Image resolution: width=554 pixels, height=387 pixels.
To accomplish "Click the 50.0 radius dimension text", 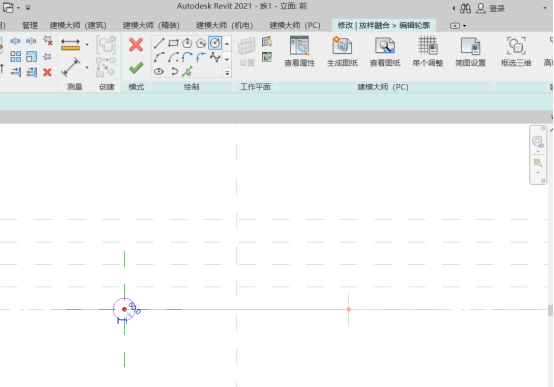I will coord(135,308).
